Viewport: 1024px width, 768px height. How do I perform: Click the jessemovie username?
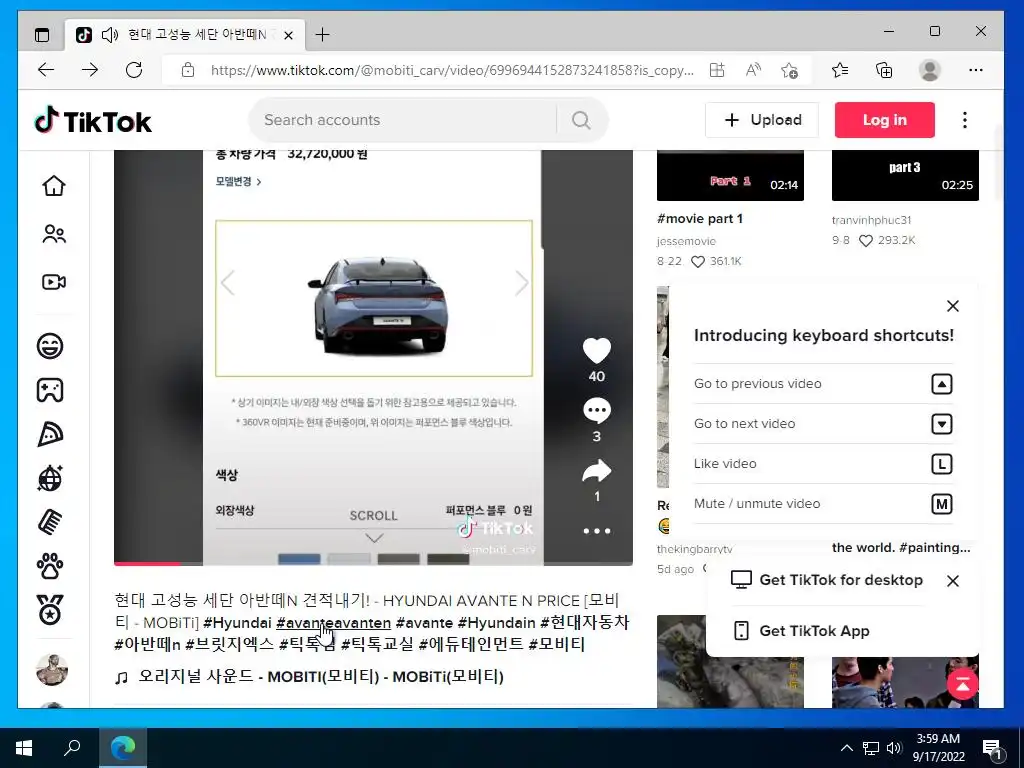point(686,241)
